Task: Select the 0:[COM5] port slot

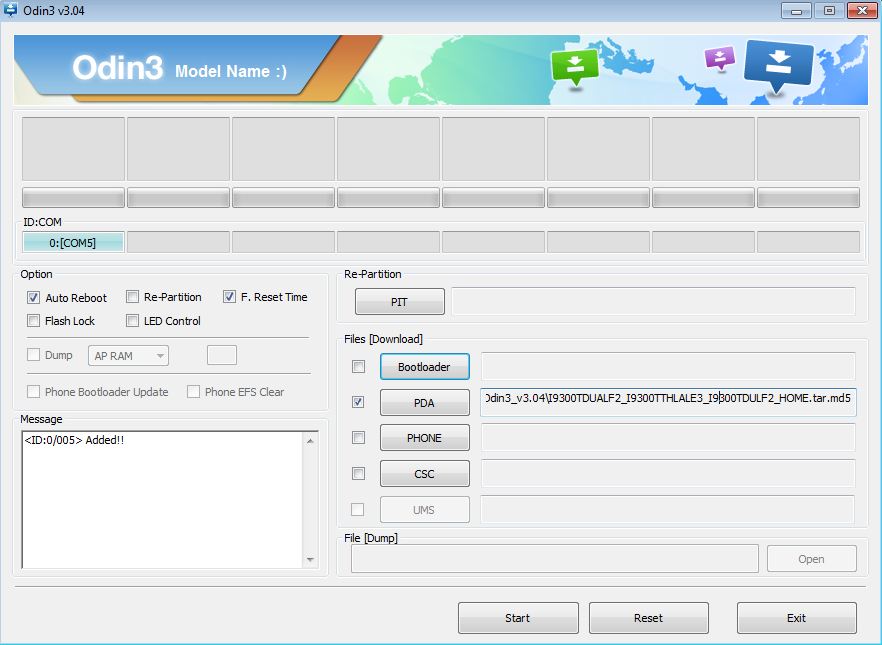Action: (73, 243)
